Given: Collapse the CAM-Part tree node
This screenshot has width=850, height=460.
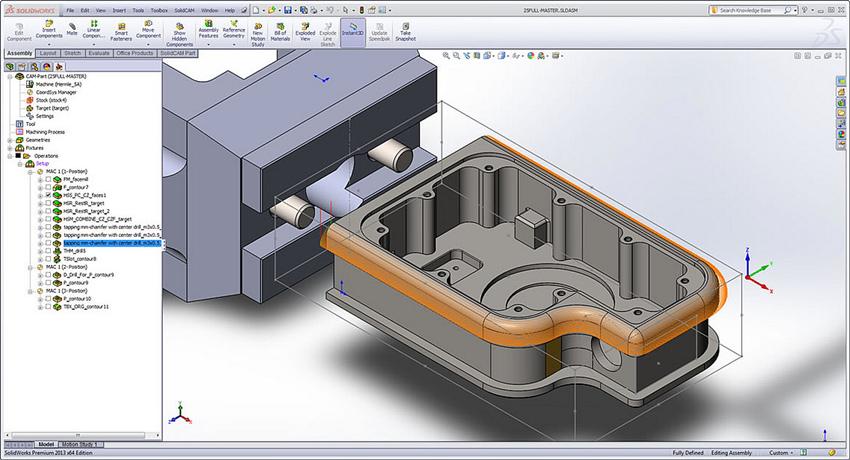Looking at the screenshot, I should tap(10, 76).
